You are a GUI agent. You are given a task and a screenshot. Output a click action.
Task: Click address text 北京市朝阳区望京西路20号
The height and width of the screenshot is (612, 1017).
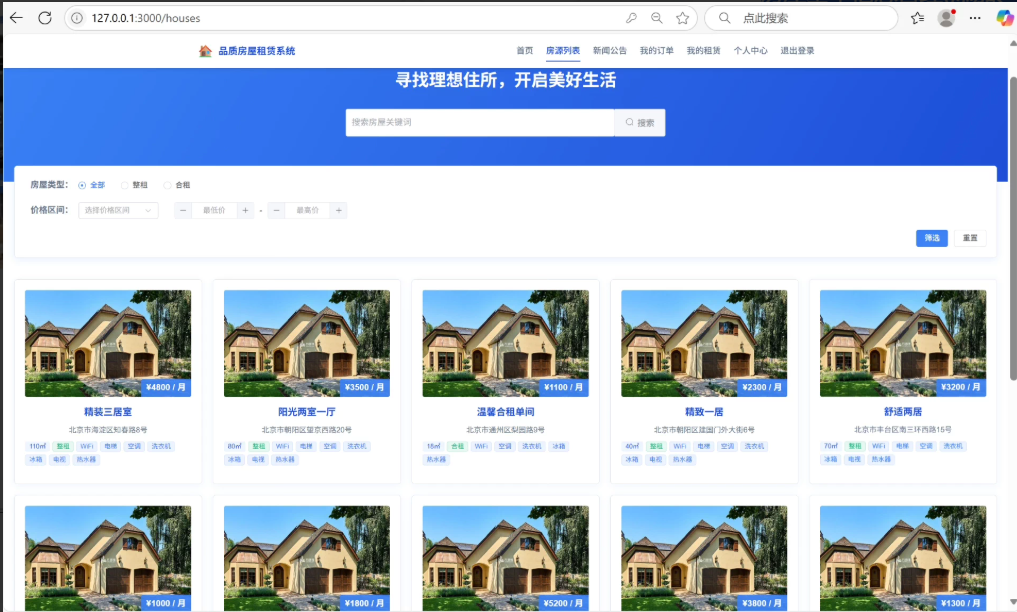coord(307,430)
